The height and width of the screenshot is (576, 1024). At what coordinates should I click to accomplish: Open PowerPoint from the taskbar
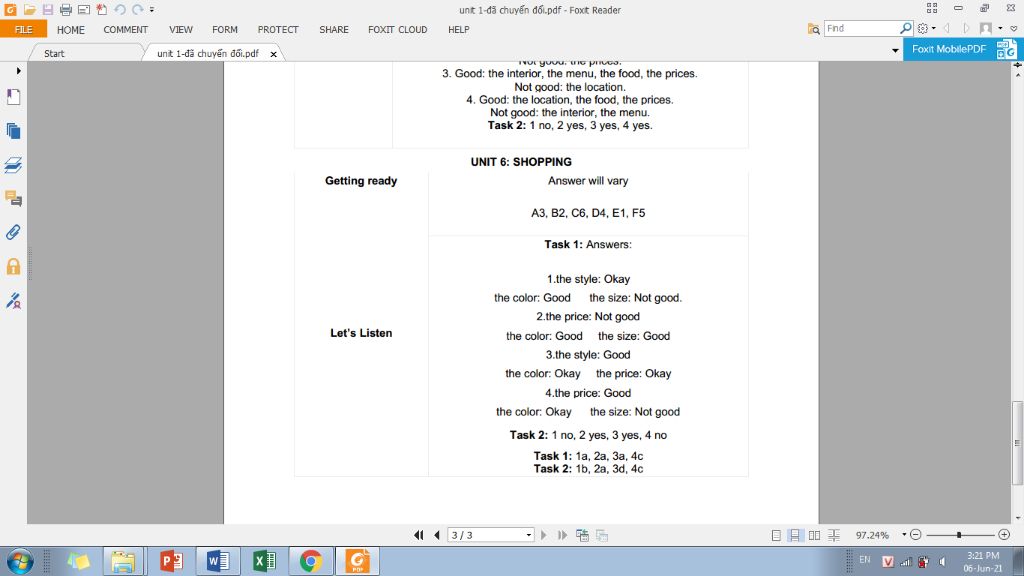171,561
